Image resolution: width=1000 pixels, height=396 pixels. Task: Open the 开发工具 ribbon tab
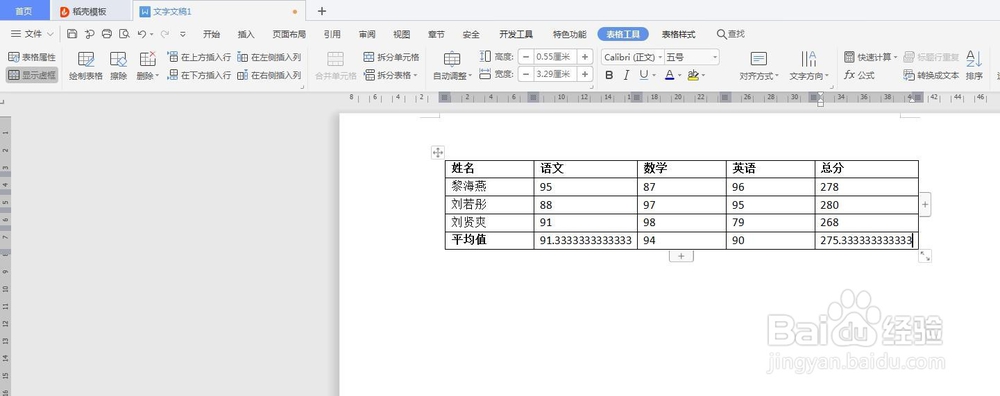click(x=516, y=34)
